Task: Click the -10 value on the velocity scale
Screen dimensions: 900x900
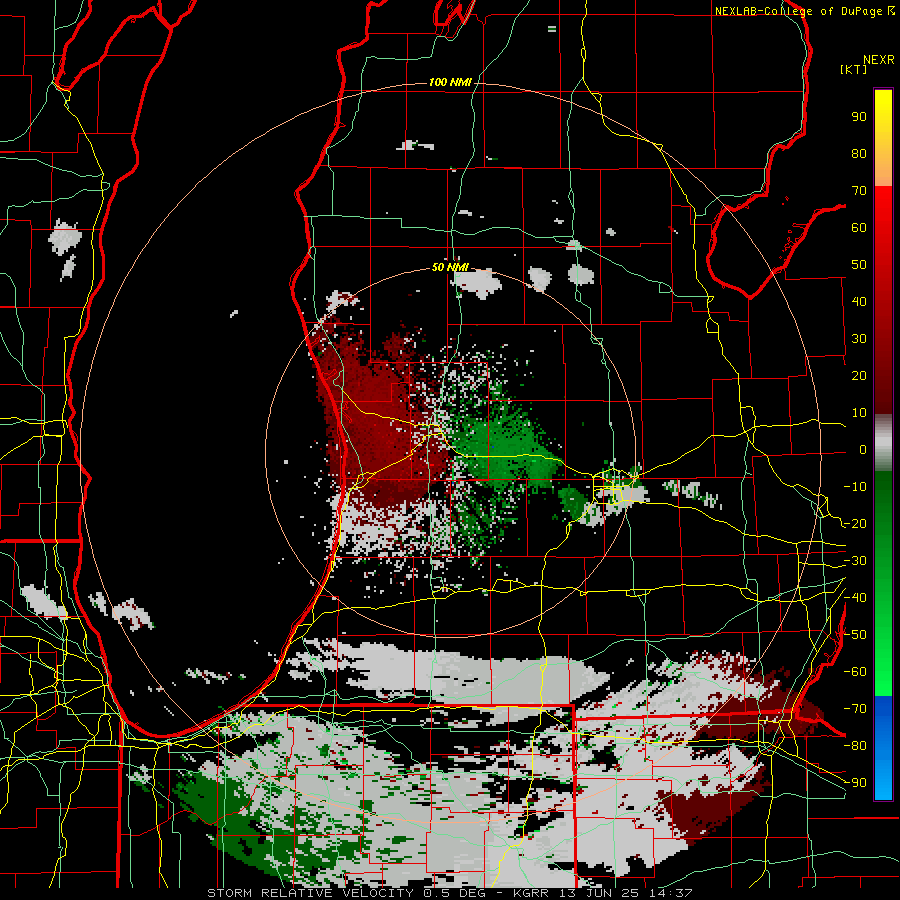Action: [855, 487]
